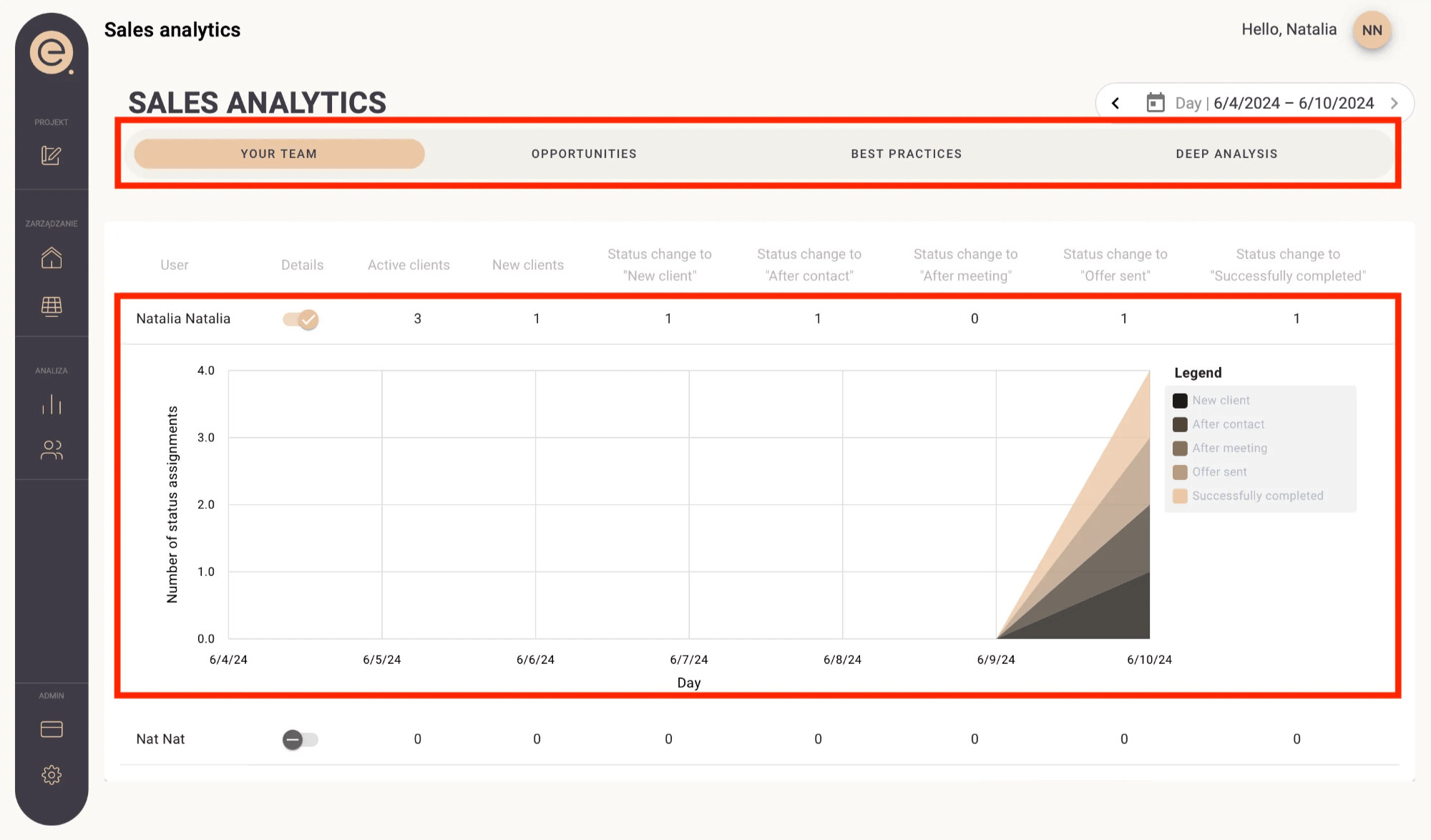Open the users team icon in sidebar
The width and height of the screenshot is (1431, 840).
tap(52, 450)
